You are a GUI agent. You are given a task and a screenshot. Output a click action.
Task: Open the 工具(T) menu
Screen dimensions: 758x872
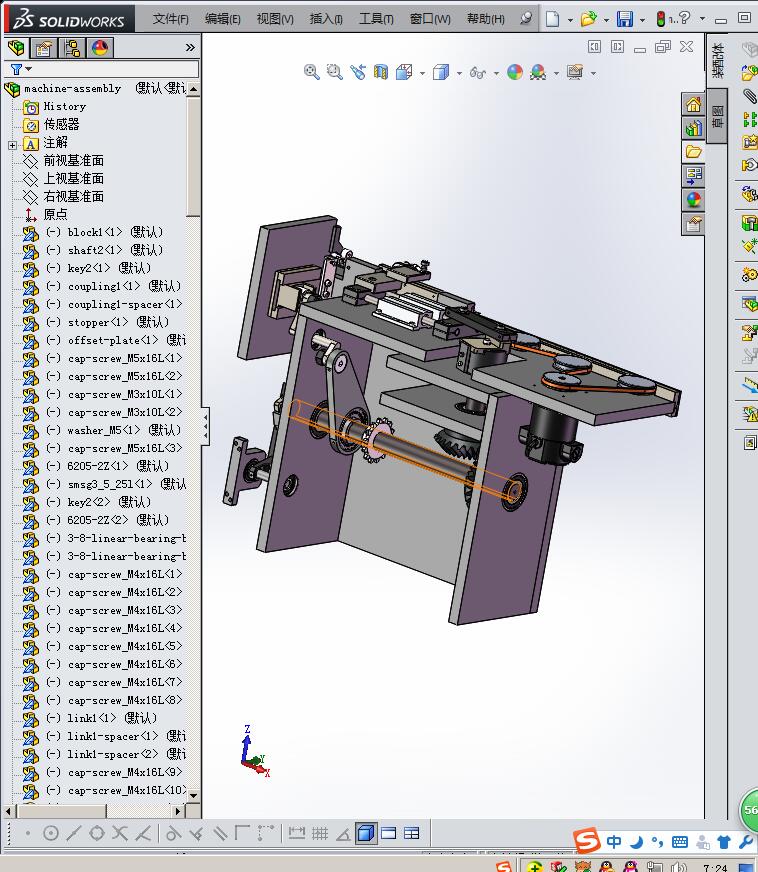pyautogui.click(x=376, y=19)
